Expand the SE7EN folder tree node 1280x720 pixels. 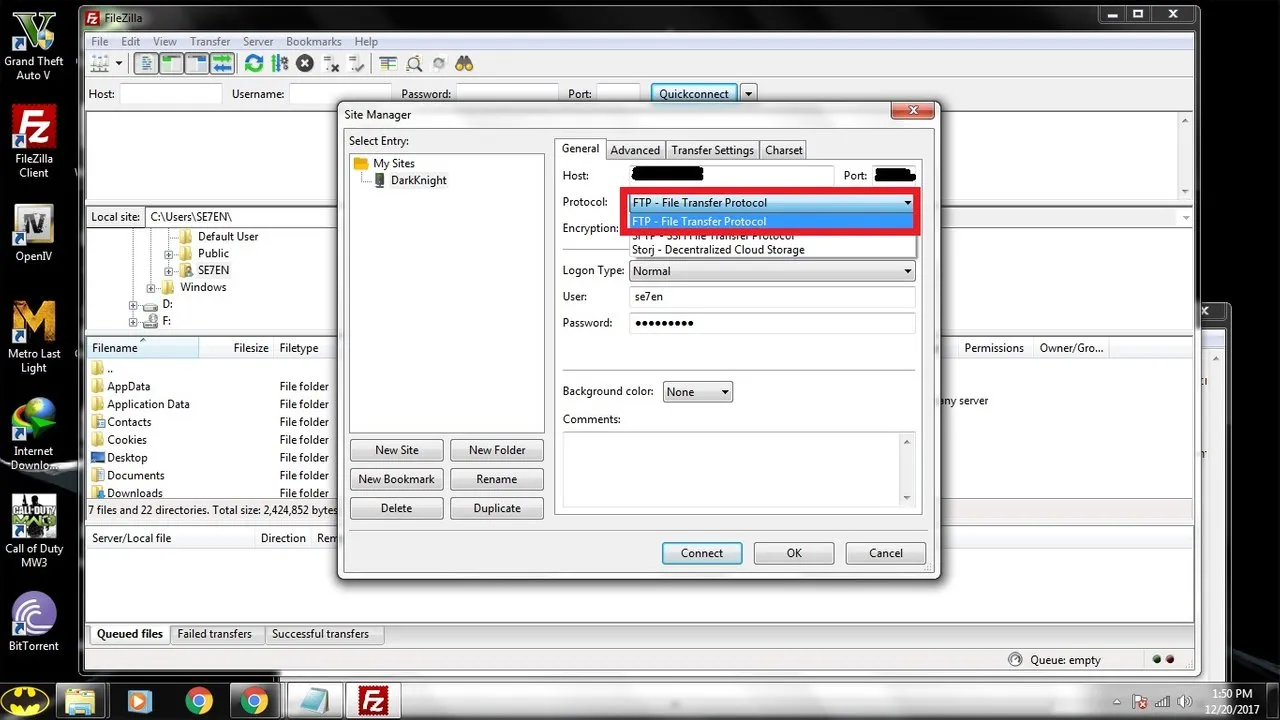[169, 271]
